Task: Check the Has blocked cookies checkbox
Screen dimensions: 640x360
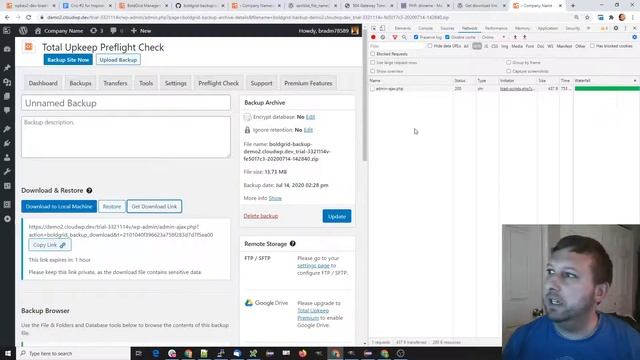Action: click(592, 46)
